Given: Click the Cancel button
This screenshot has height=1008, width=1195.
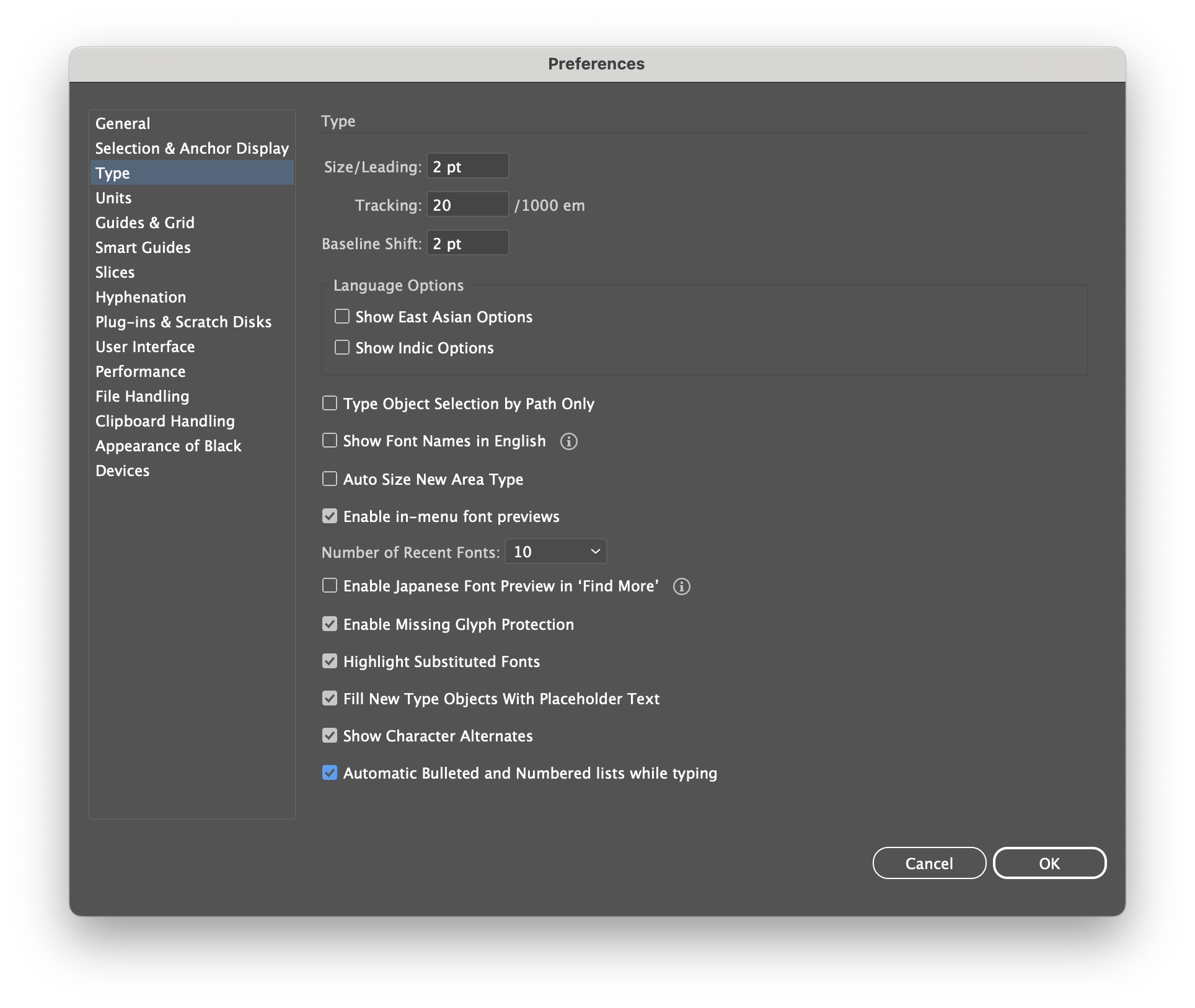Looking at the screenshot, I should [x=928, y=863].
